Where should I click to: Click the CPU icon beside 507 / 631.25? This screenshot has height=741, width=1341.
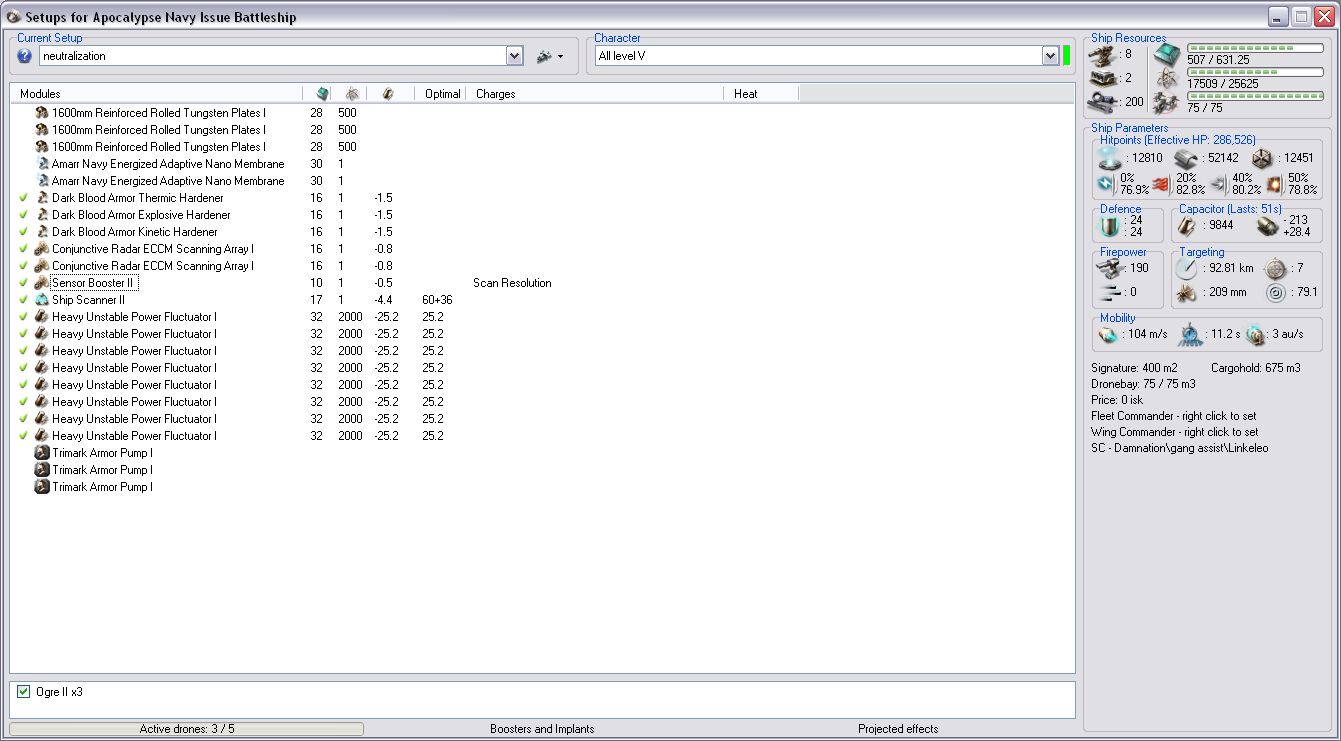[x=1167, y=54]
